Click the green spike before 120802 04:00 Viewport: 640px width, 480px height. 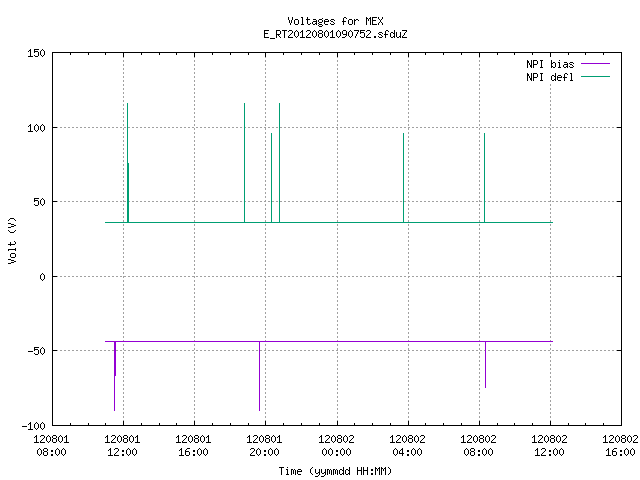pyautogui.click(x=403, y=178)
